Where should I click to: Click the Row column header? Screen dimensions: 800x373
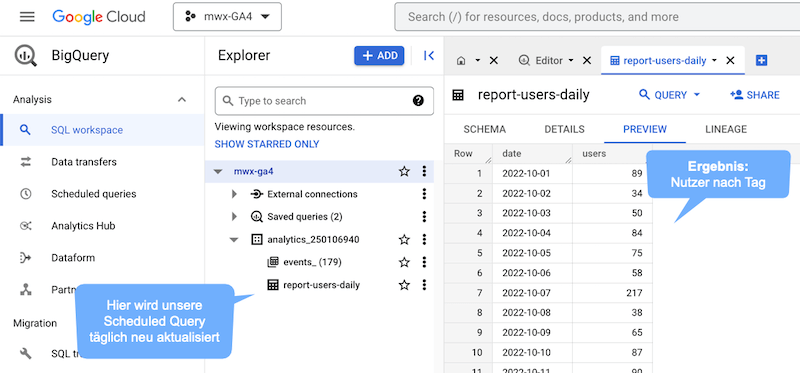point(468,154)
